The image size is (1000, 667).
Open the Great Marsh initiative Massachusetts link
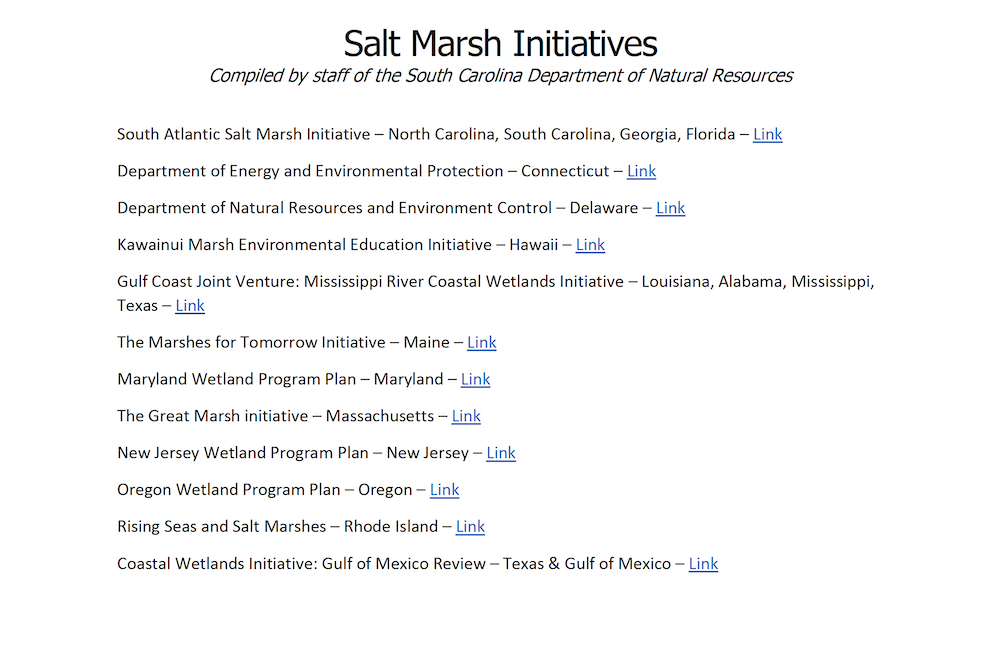[x=466, y=417]
